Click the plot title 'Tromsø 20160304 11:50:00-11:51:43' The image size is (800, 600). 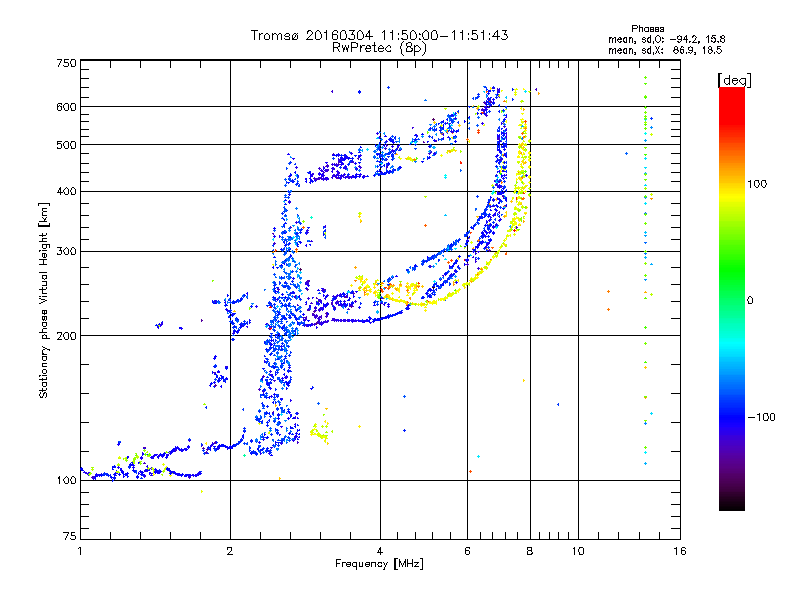click(379, 35)
